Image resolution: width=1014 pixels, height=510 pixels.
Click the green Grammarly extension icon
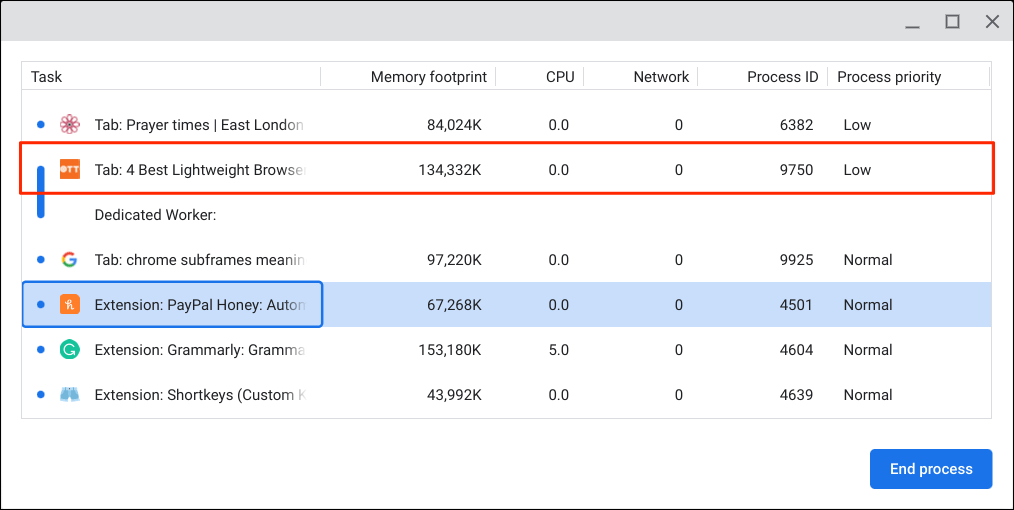[x=69, y=350]
